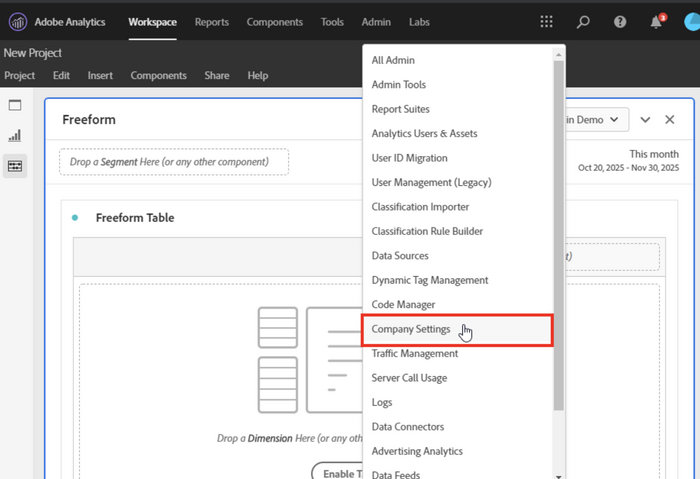
Task: Open the Help menu
Action: 258,75
